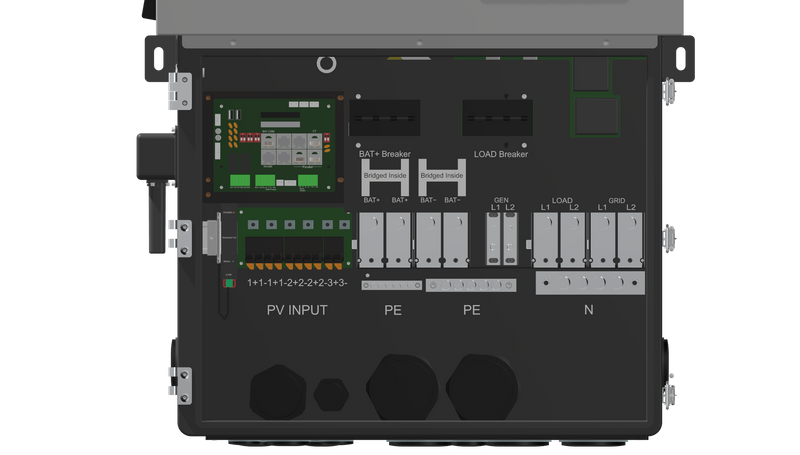Click the BAT− Bridged Inside bracket
Viewport: 800px width, 455px height.
(441, 177)
